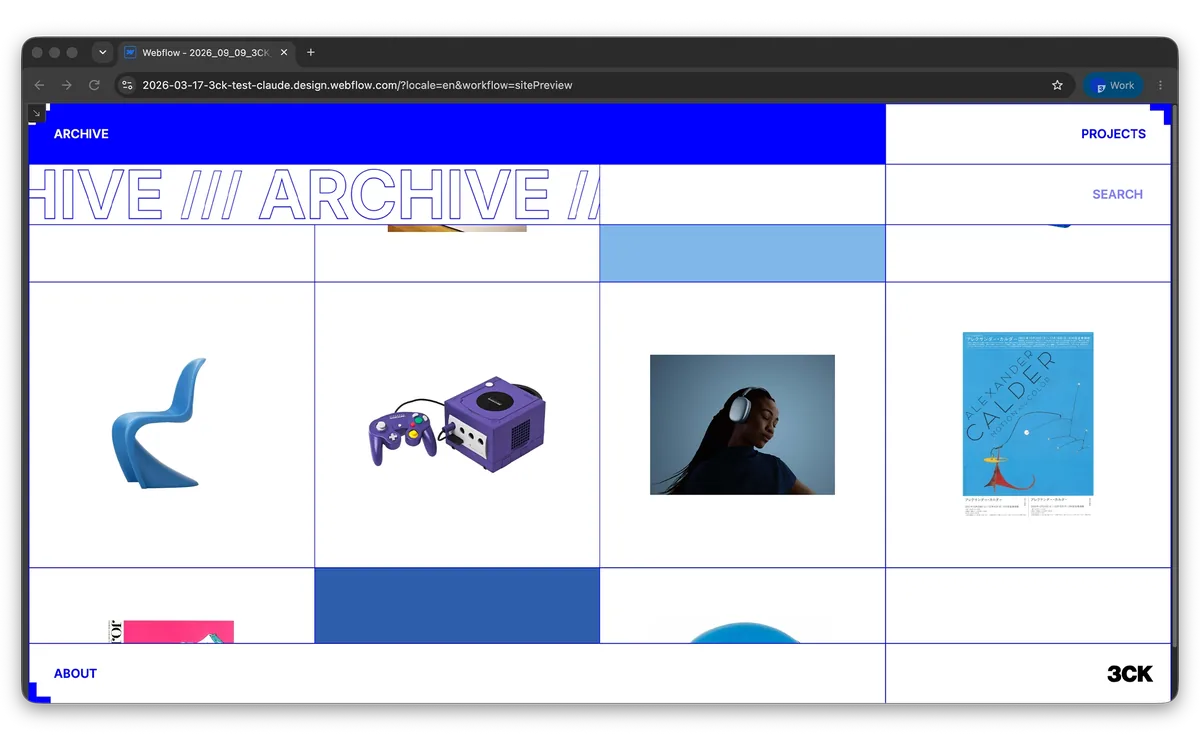Open the PROJECTS navigation link
Screen dimensions: 1200x750
[x=1113, y=134]
